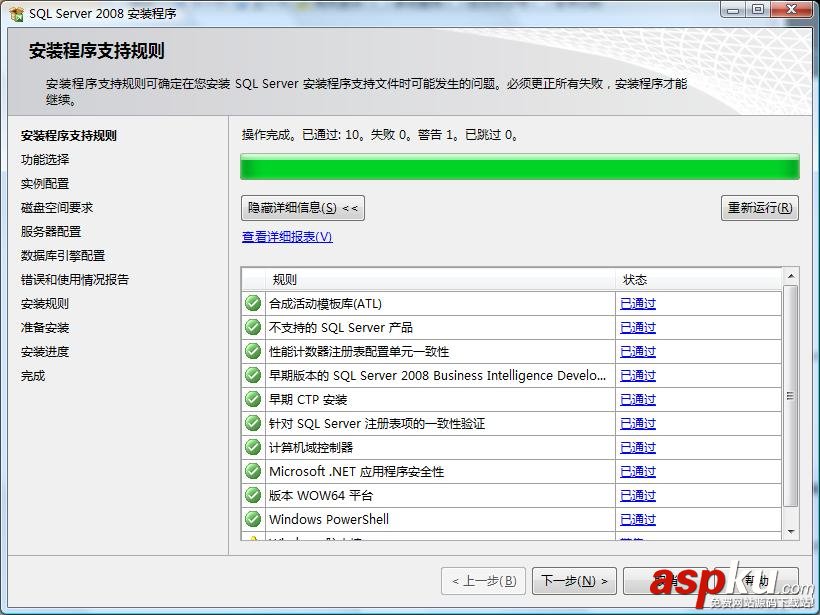Select 功能选择 step in sidebar

(x=45, y=160)
